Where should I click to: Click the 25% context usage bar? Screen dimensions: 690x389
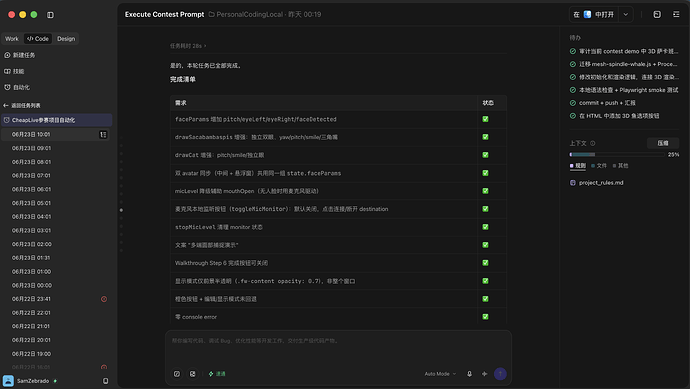(x=617, y=154)
